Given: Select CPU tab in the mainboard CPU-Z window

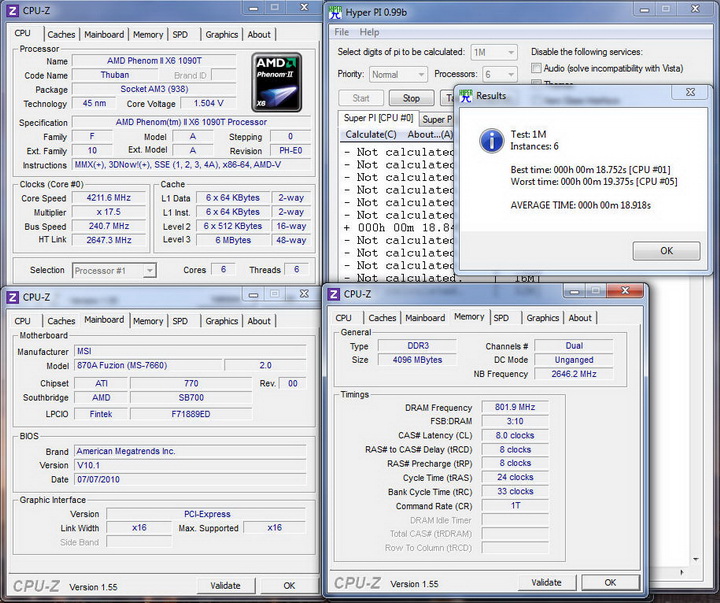Looking at the screenshot, I should pos(22,321).
